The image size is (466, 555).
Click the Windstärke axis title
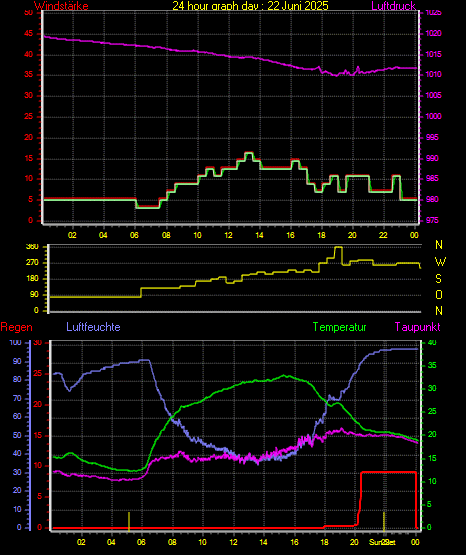click(x=61, y=6)
